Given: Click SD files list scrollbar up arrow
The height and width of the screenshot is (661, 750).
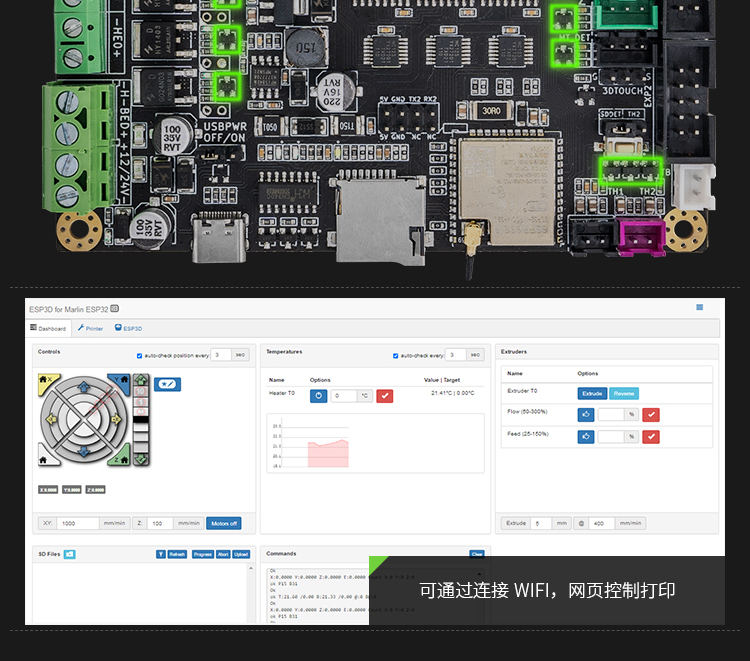Looking at the screenshot, I should coord(251,568).
